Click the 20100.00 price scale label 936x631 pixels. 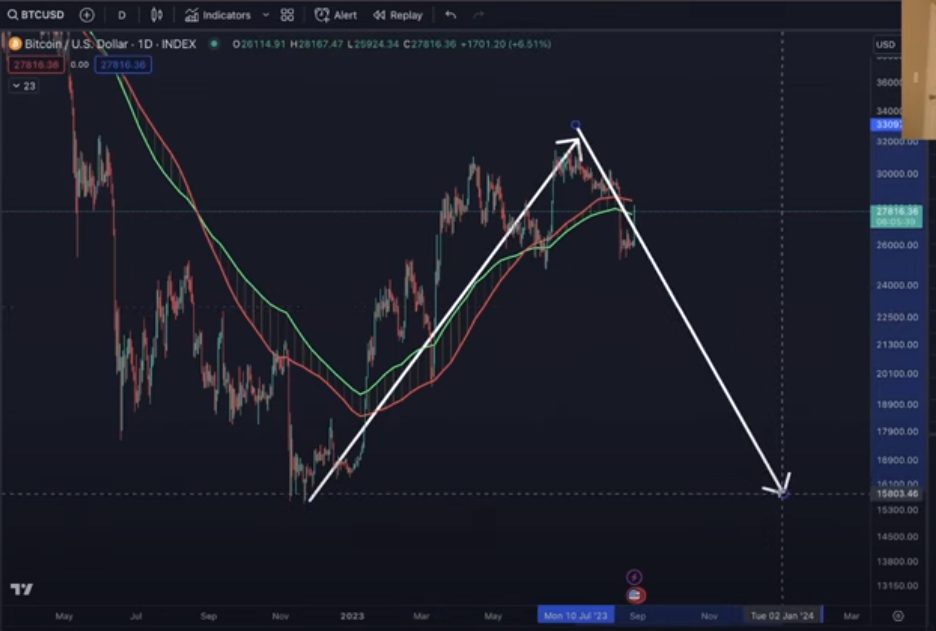pos(897,374)
